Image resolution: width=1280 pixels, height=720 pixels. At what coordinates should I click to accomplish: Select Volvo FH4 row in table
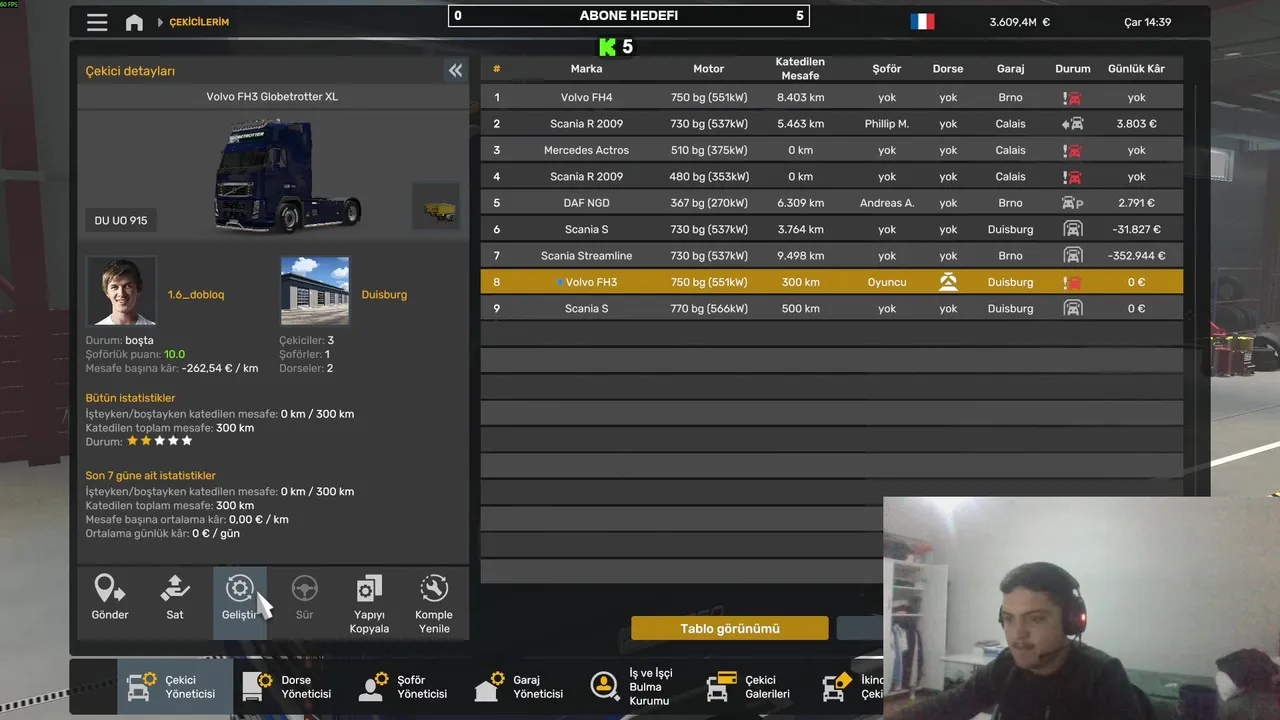(832, 98)
